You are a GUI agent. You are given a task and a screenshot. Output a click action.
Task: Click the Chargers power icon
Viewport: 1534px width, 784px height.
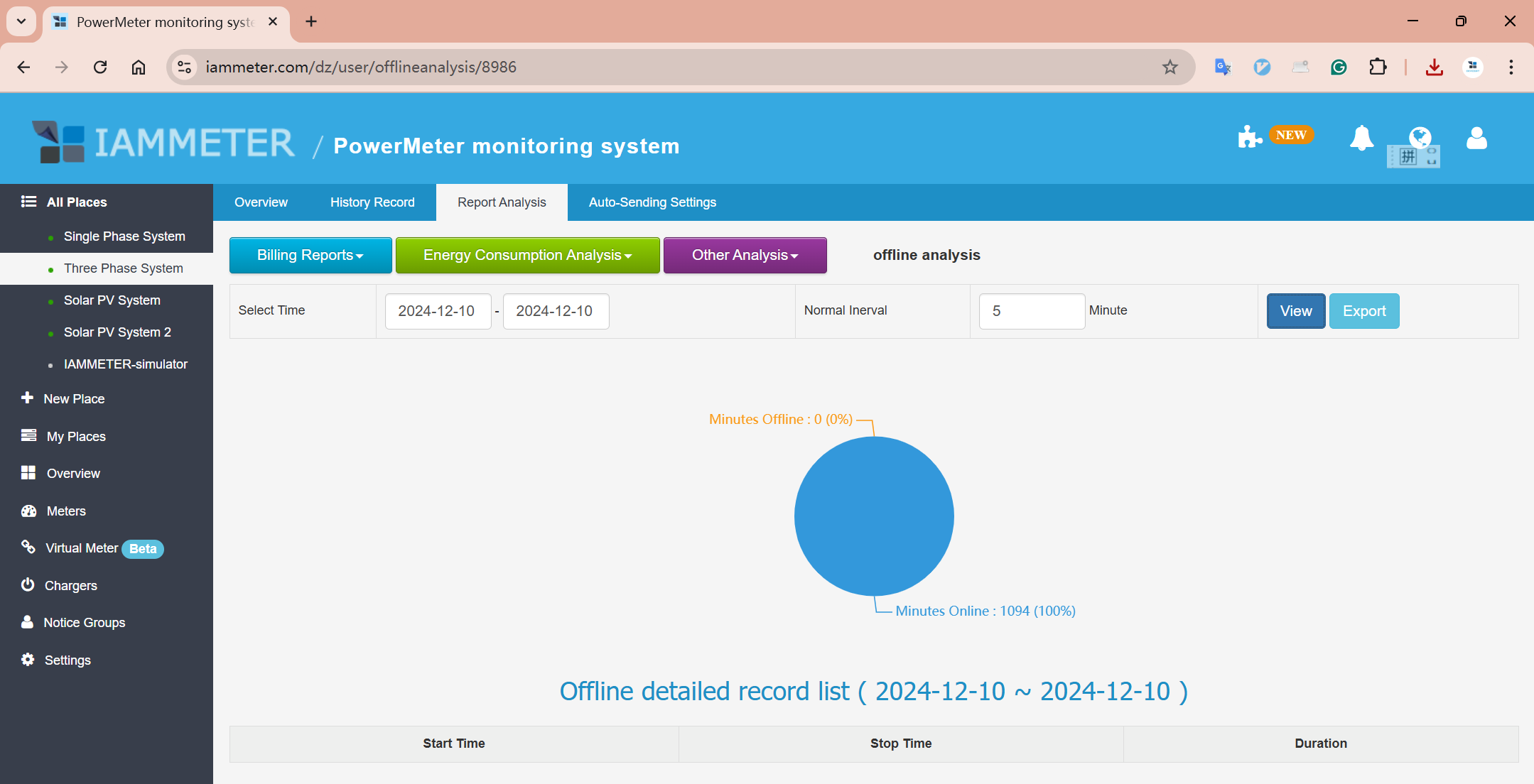pyautogui.click(x=28, y=584)
